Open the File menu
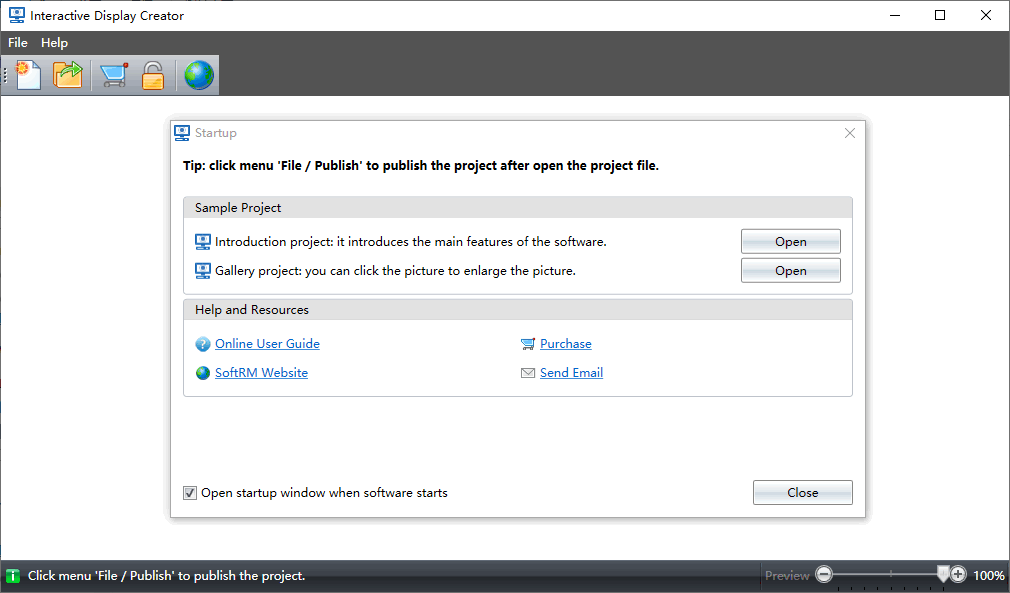The image size is (1010, 593). tap(18, 43)
